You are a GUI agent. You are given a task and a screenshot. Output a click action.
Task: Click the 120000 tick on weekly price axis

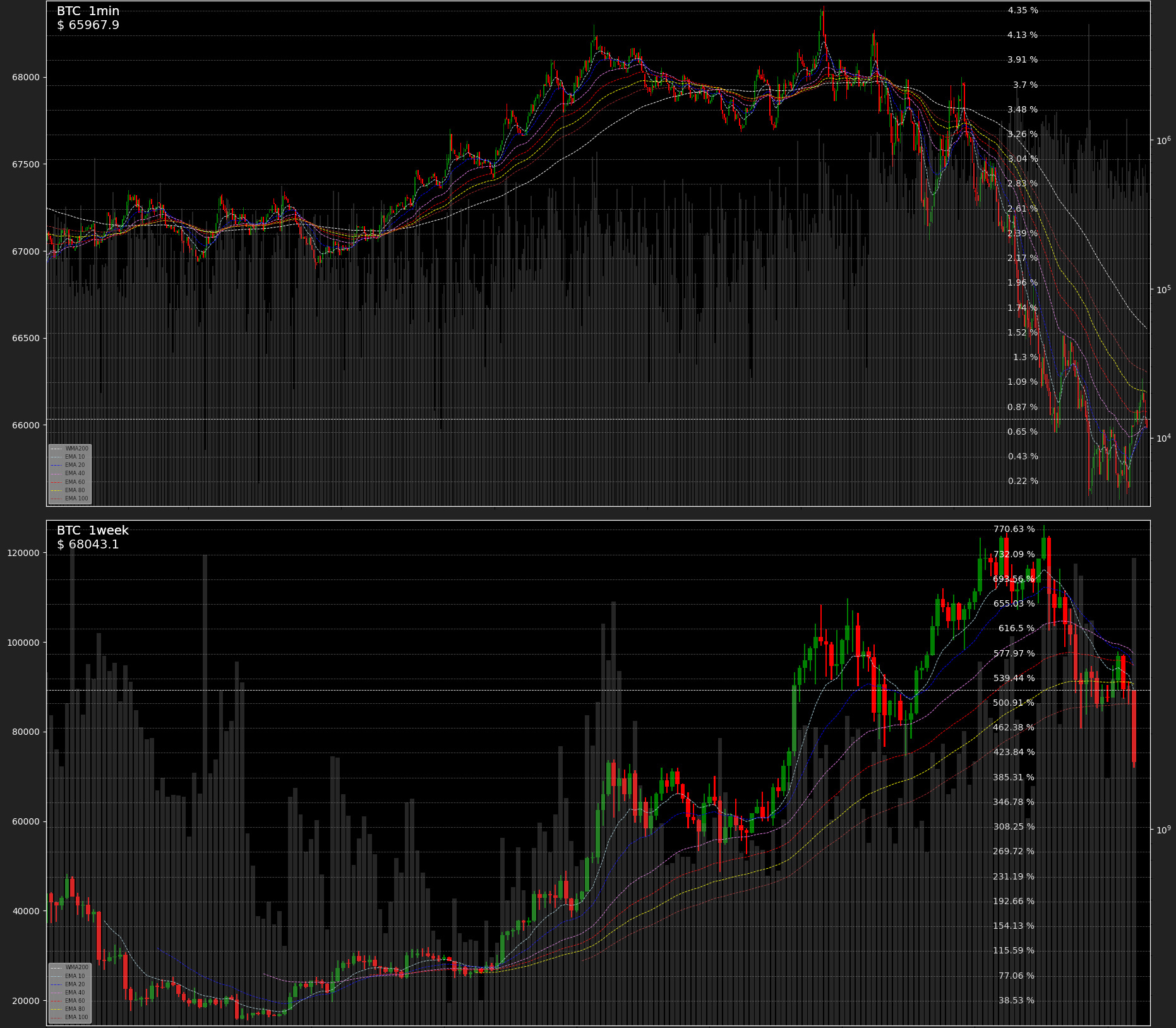tap(23, 553)
